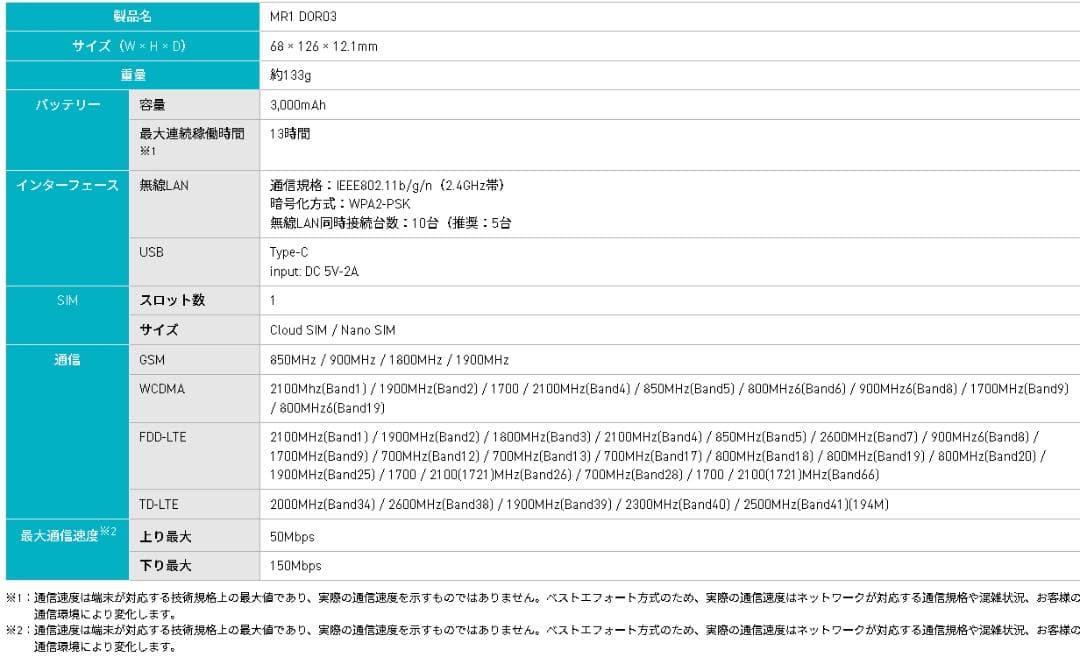Click the 'インターフェース' category cell
1080x664 pixels.
(x=68, y=227)
